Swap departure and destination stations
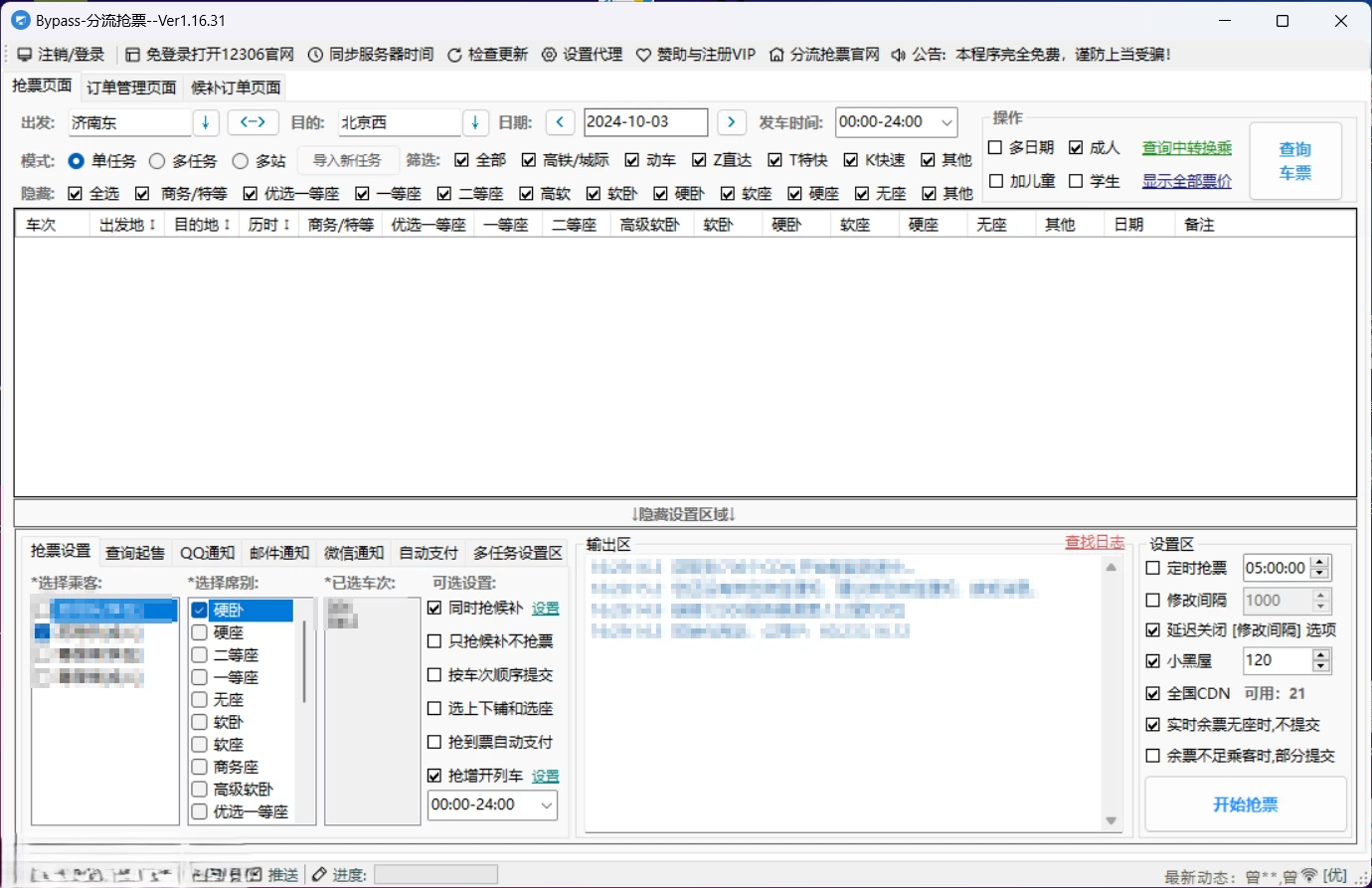Image resolution: width=1372 pixels, height=888 pixels. pos(253,122)
